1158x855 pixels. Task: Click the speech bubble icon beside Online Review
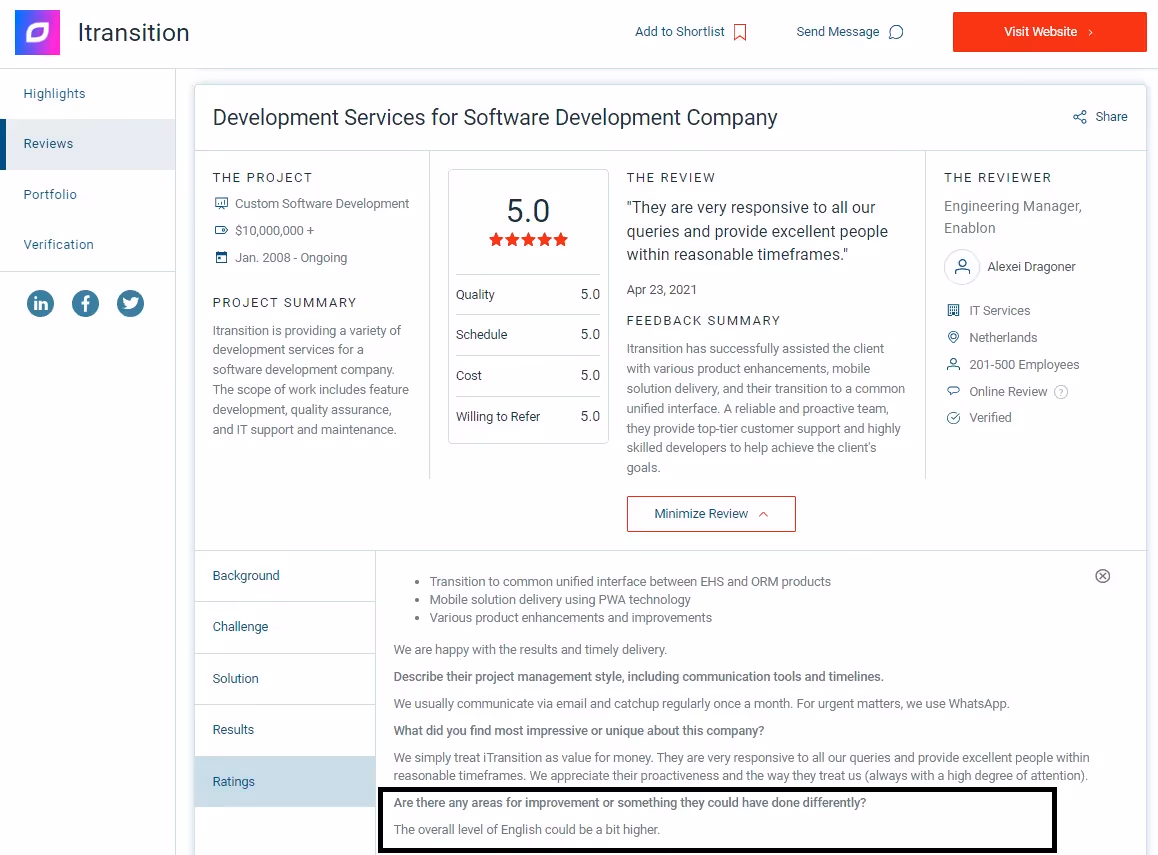953,391
